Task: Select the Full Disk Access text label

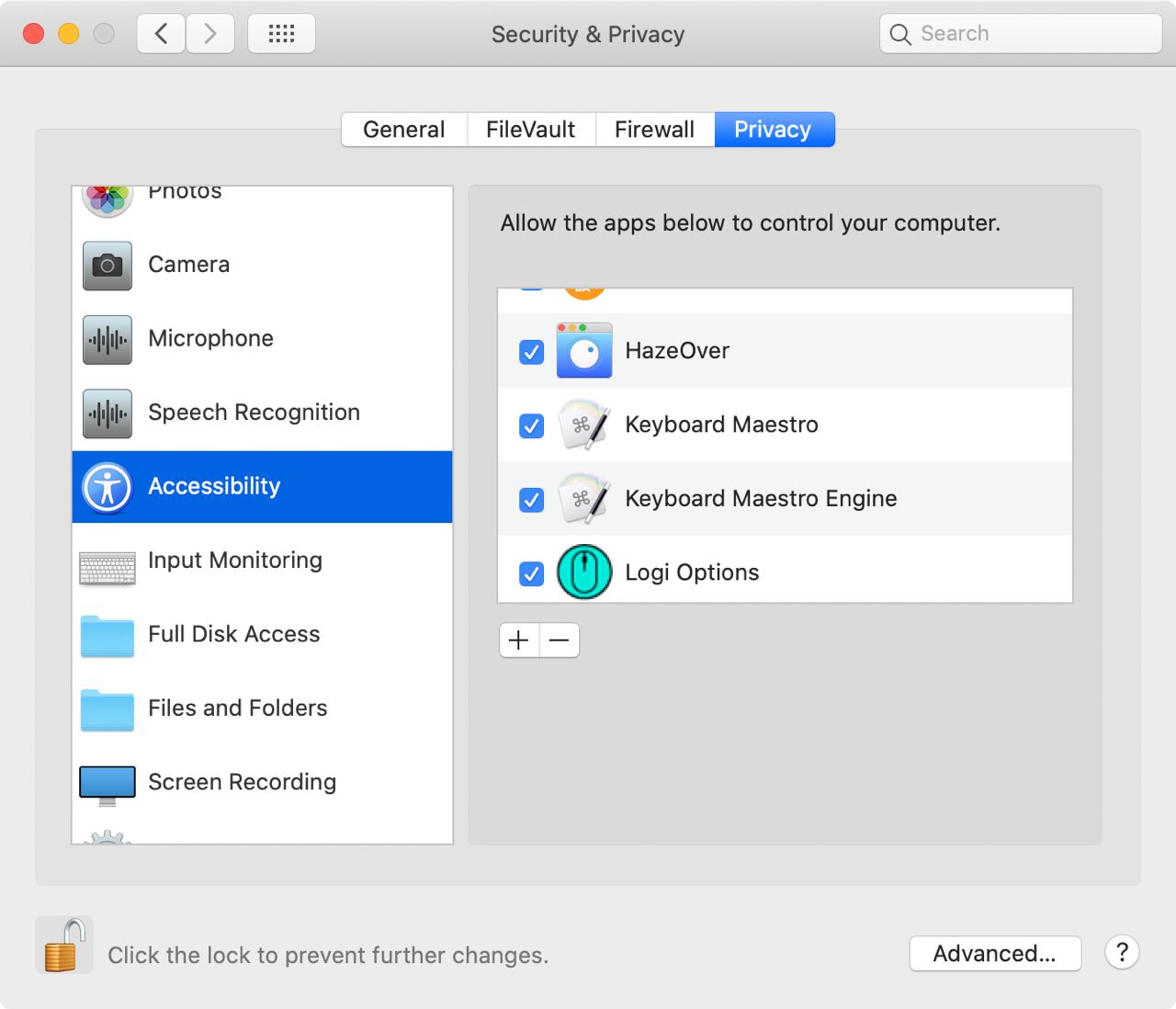Action: pos(234,634)
